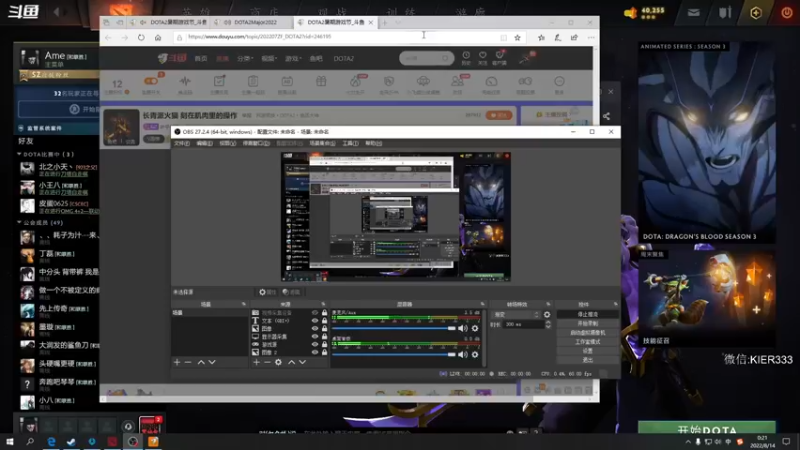Toggle lock on the text (GDI+) source
Viewport: 800px width, 450px height.
coord(324,321)
